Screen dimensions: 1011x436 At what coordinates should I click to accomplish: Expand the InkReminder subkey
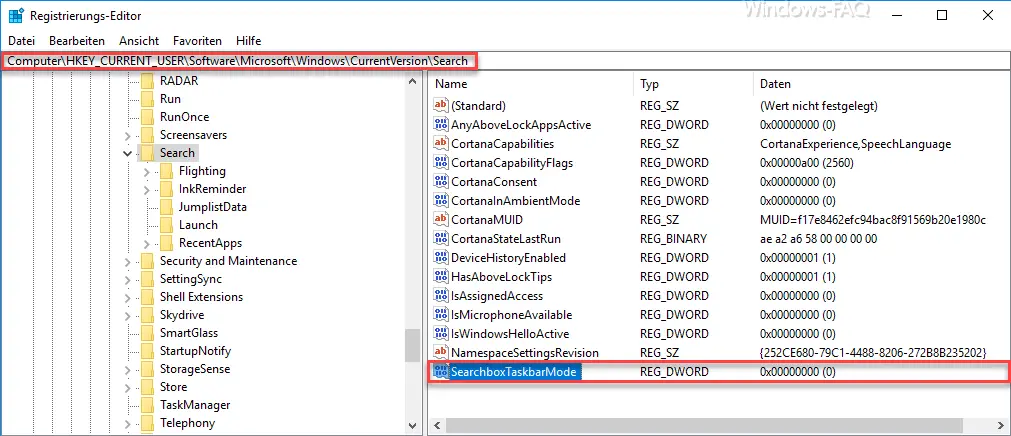(146, 189)
